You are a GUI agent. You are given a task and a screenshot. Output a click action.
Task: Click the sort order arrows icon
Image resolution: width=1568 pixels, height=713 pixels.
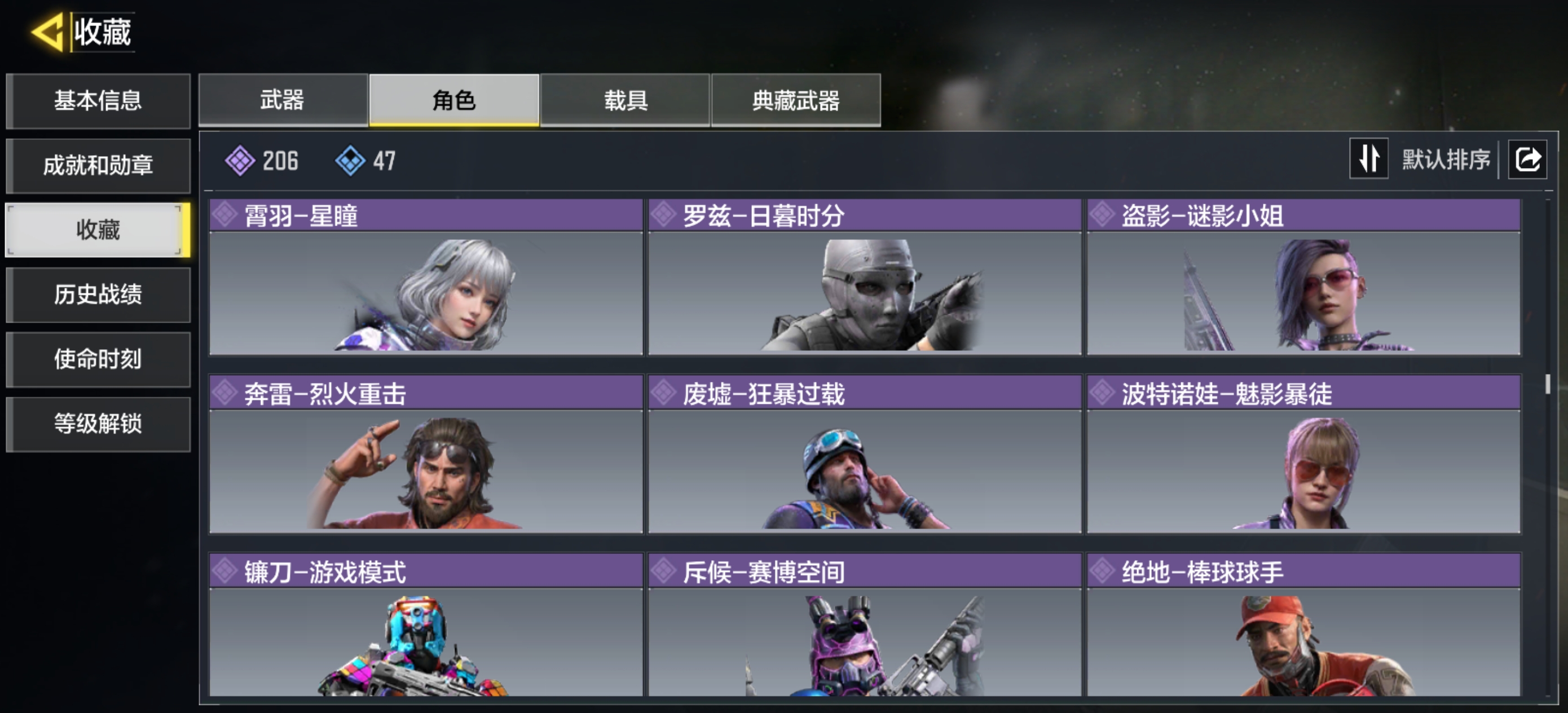pos(1368,159)
